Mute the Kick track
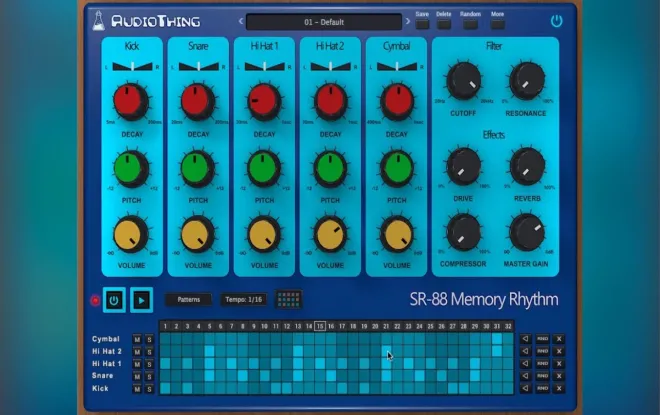The height and width of the screenshot is (415, 660). point(137,389)
